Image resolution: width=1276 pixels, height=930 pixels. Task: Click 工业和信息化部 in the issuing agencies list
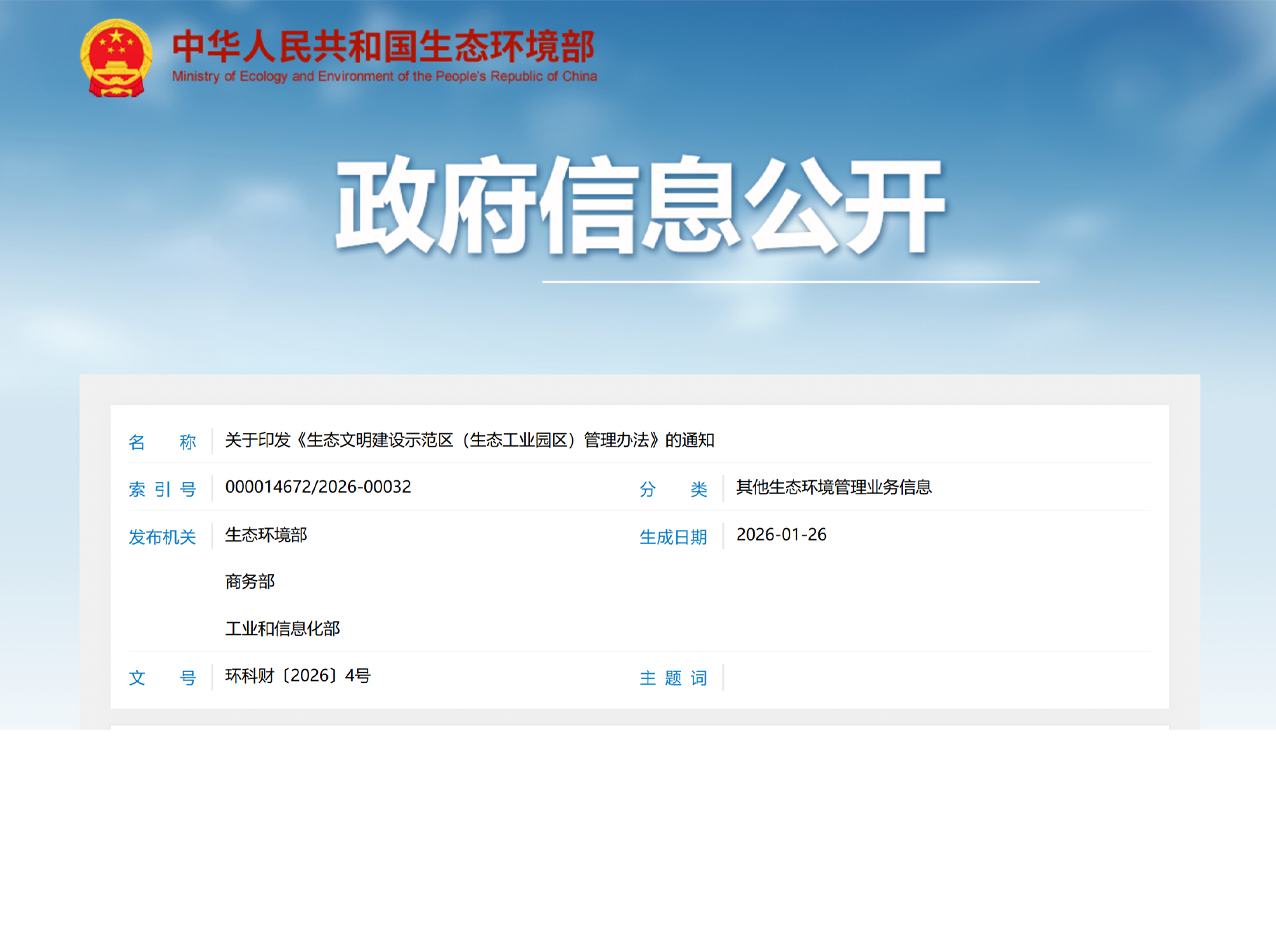point(282,629)
